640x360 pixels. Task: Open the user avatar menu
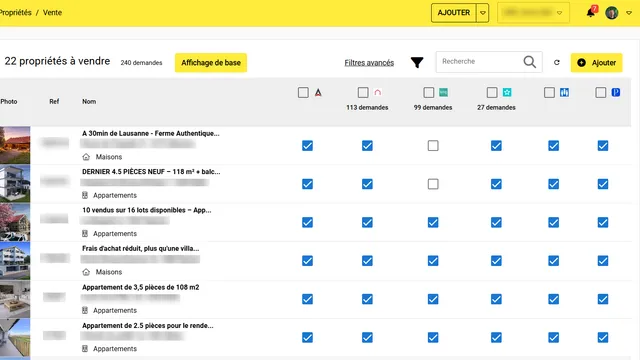[x=611, y=13]
